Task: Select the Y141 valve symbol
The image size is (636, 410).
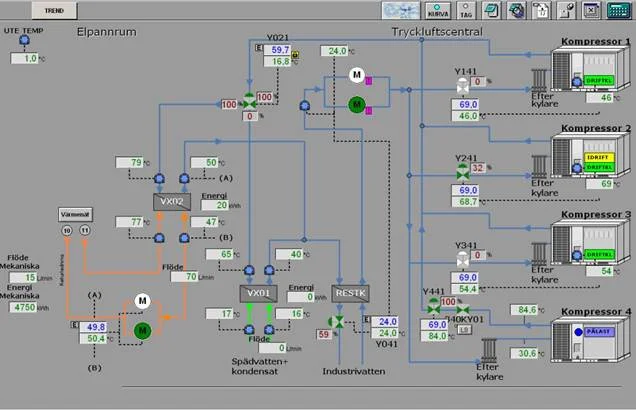Action: coord(463,86)
